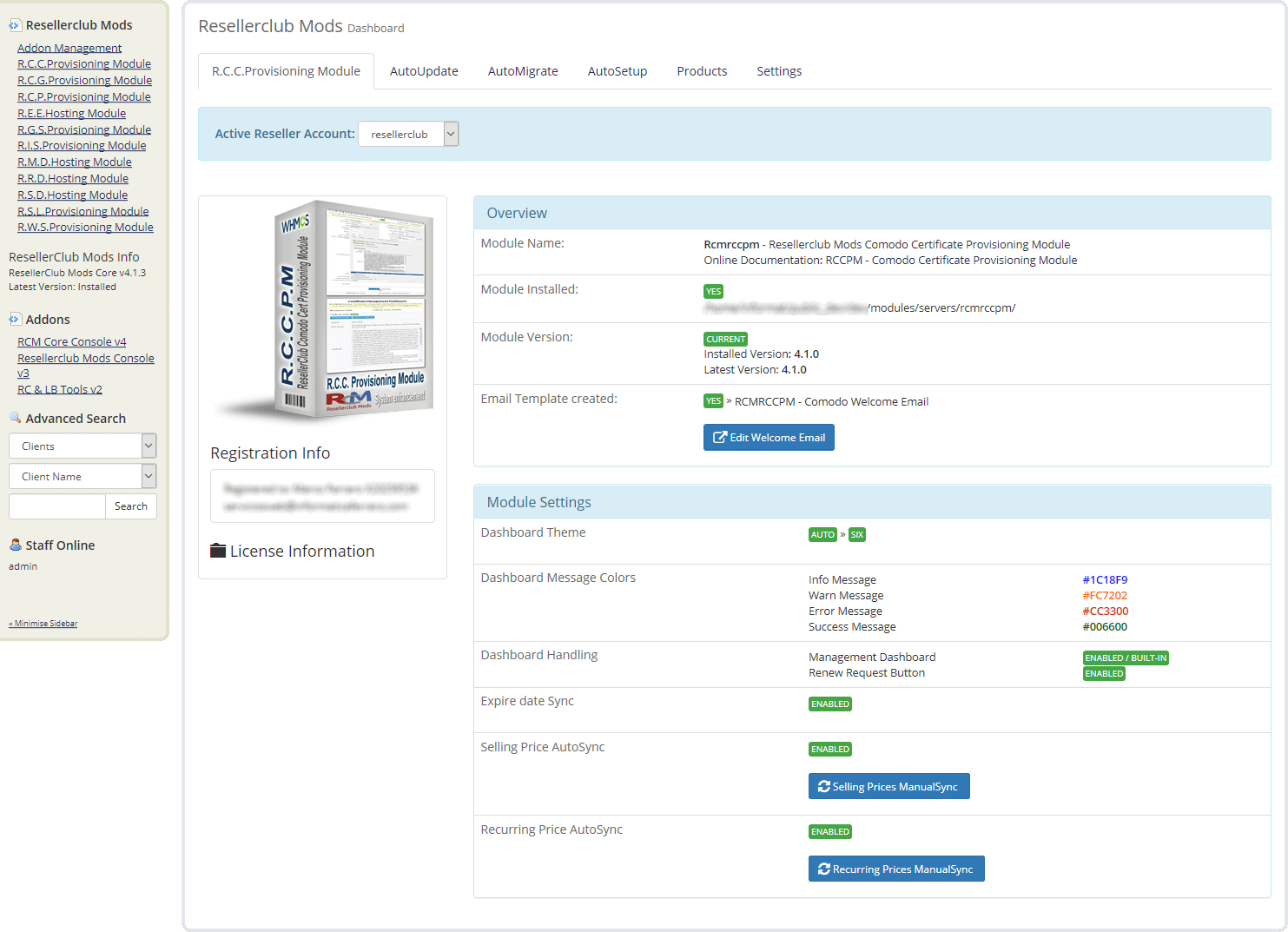Click the Module Settings panel heading
The image size is (1288, 932).
click(x=538, y=502)
